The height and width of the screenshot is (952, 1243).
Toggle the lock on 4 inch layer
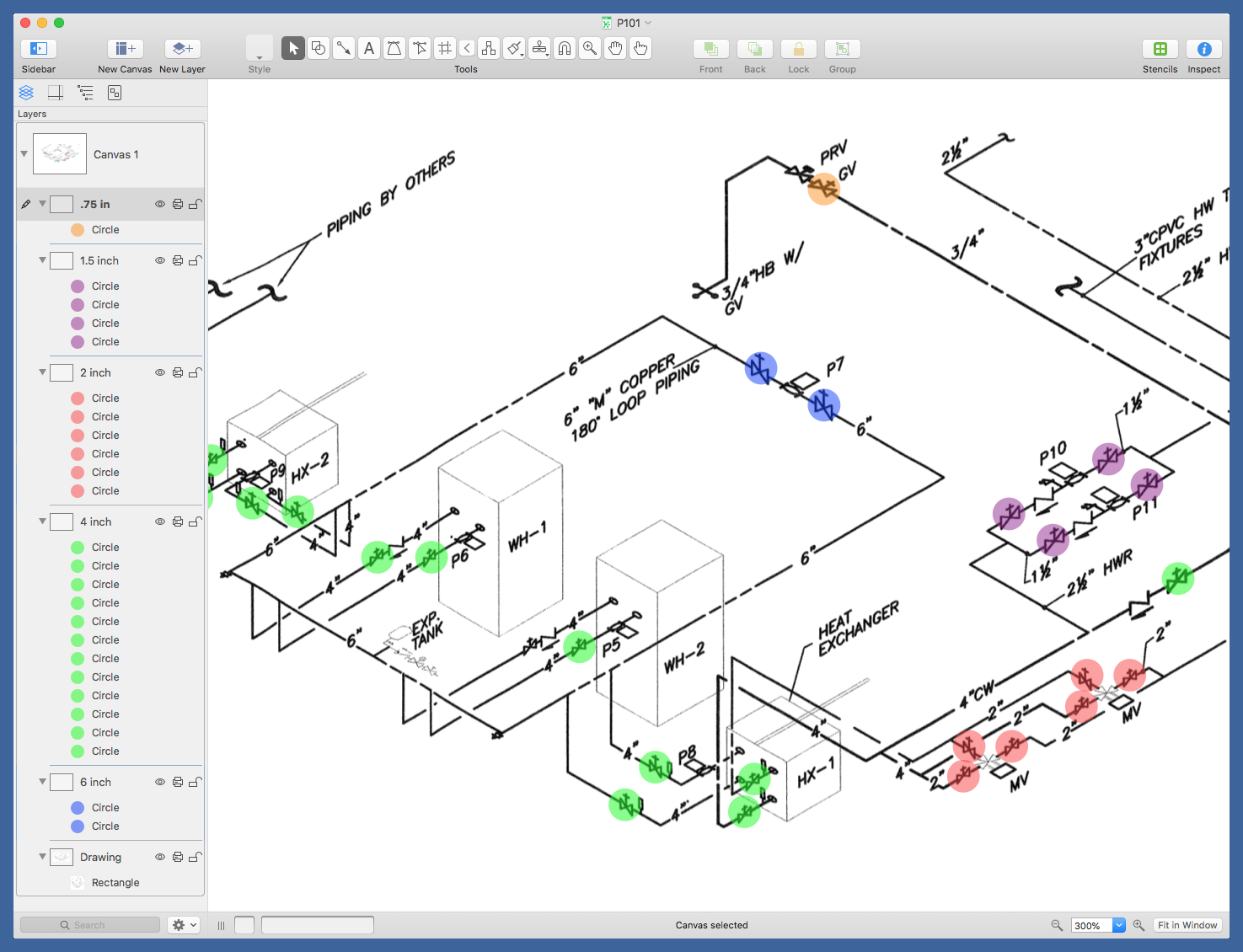pyautogui.click(x=195, y=521)
